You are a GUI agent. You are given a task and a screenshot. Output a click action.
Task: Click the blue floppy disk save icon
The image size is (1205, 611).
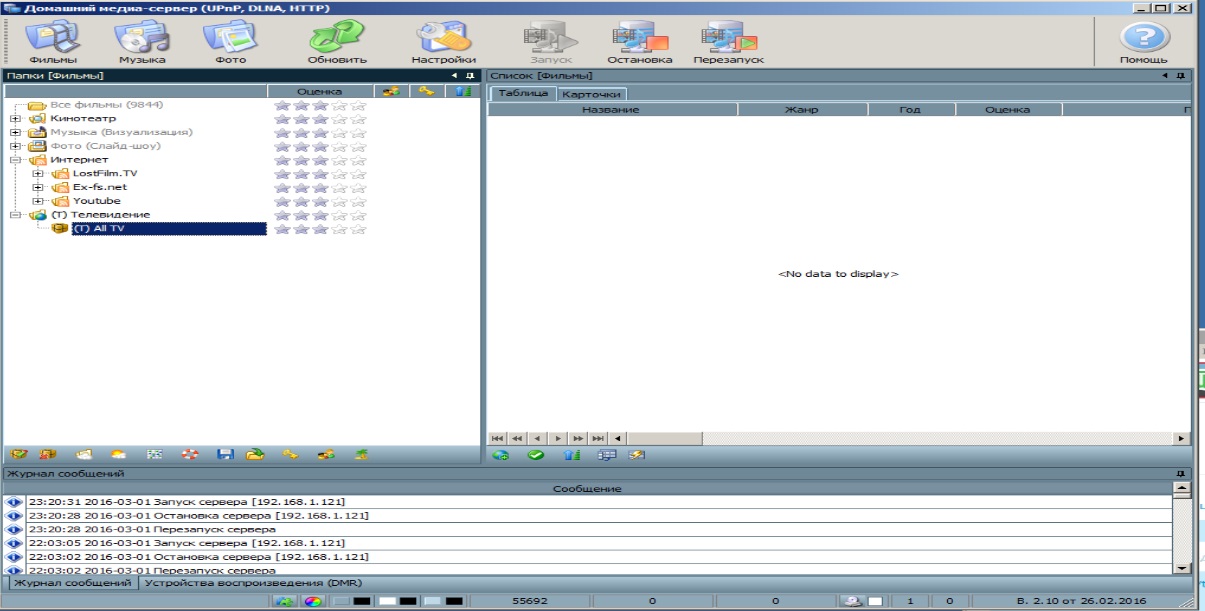tap(225, 455)
